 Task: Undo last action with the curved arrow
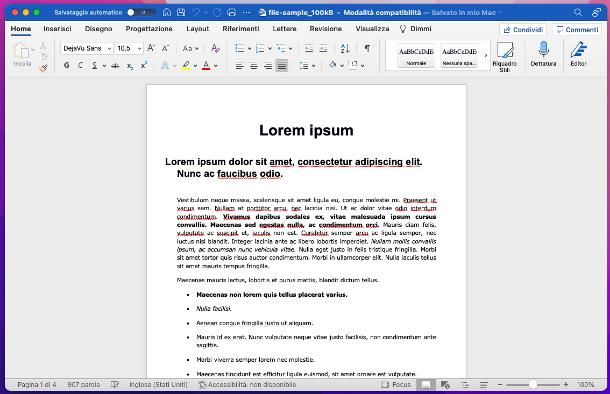[196, 12]
